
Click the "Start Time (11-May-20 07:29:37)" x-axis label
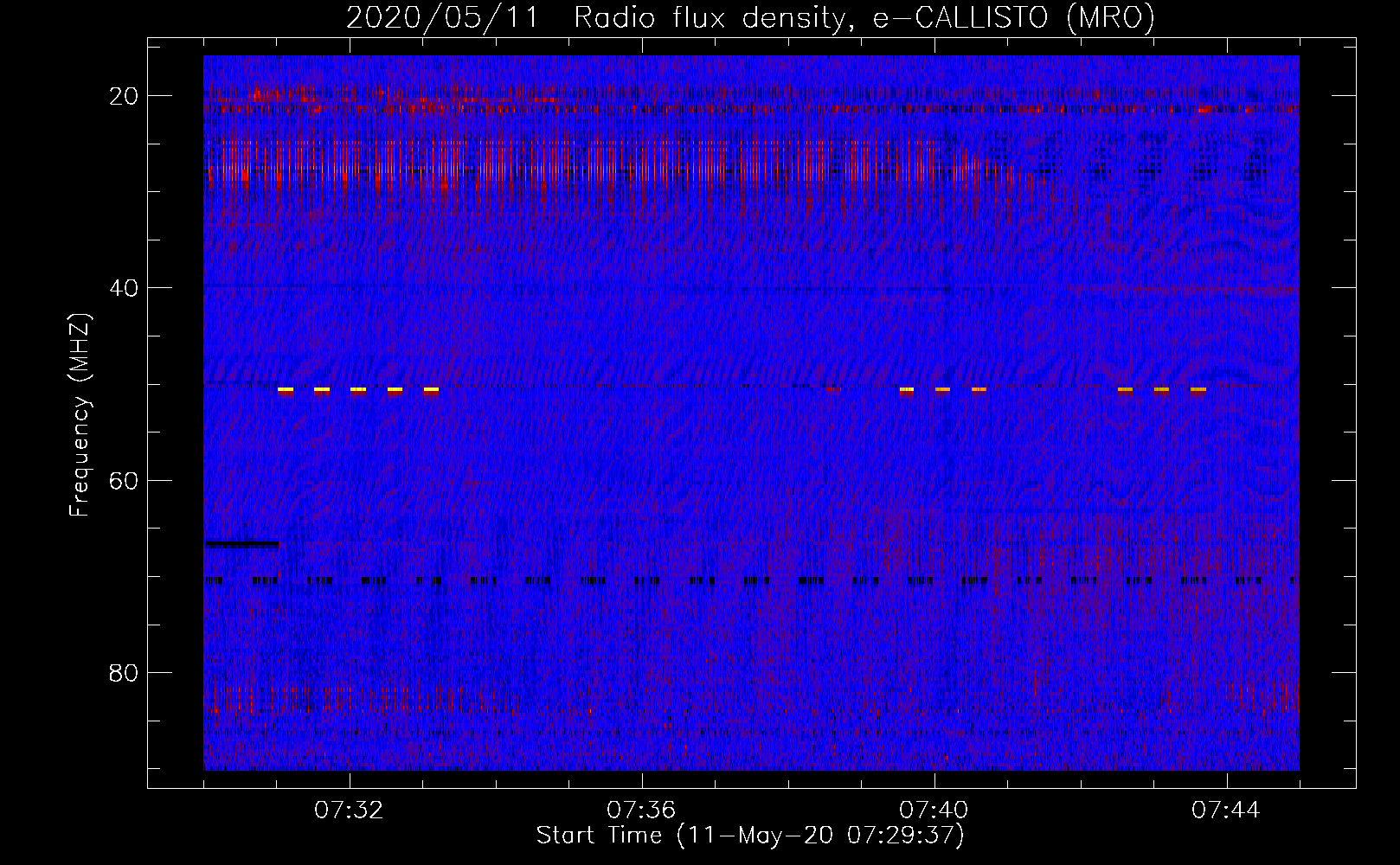[x=750, y=836]
